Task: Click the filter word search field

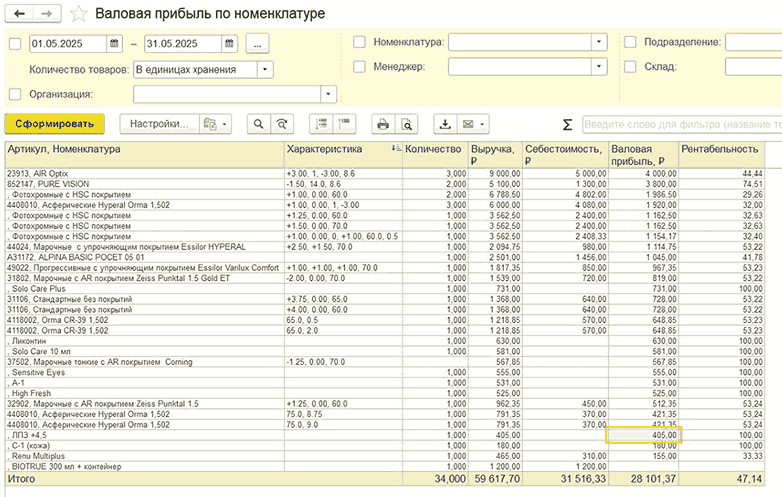Action: pos(682,125)
